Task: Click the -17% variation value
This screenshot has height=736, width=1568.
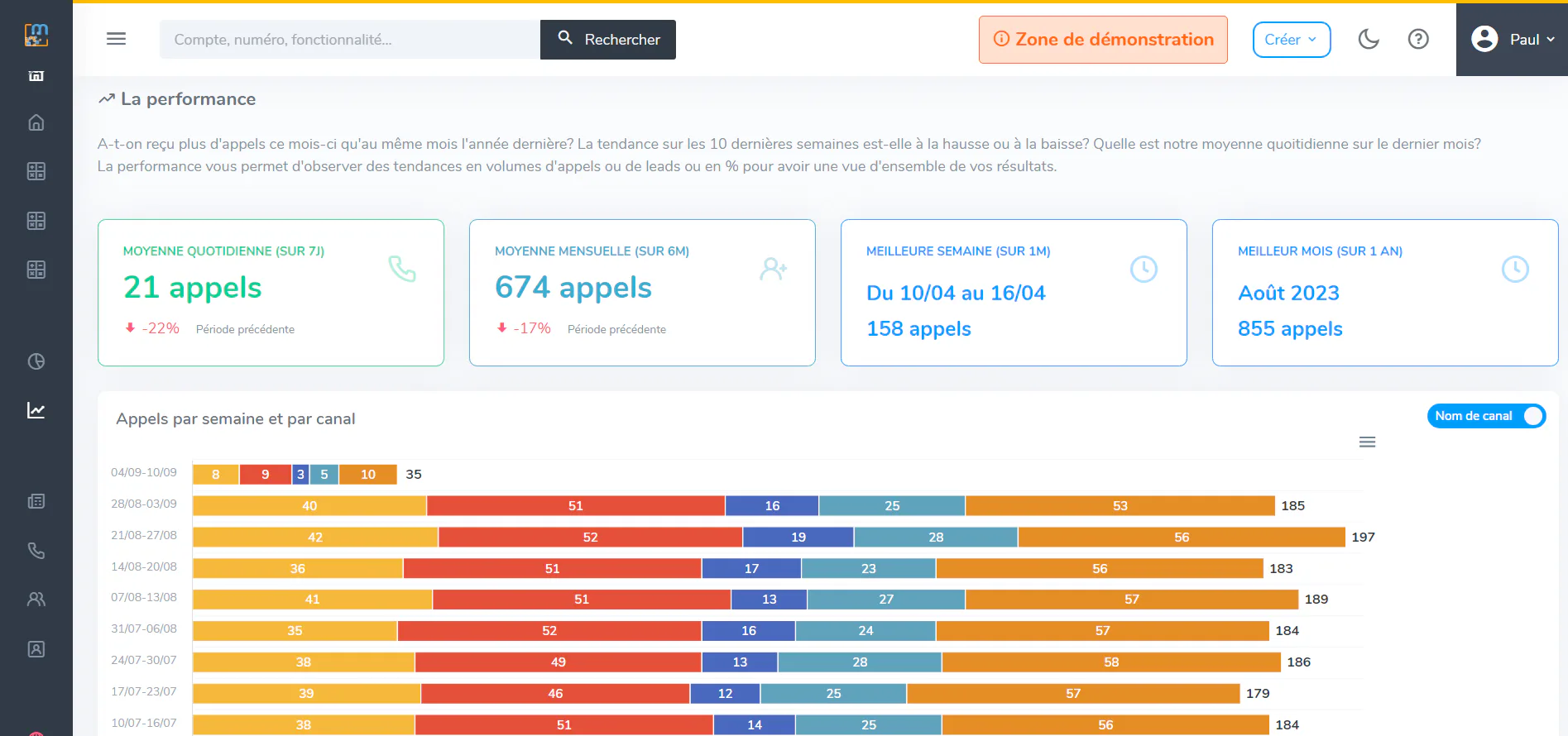Action: coord(532,328)
